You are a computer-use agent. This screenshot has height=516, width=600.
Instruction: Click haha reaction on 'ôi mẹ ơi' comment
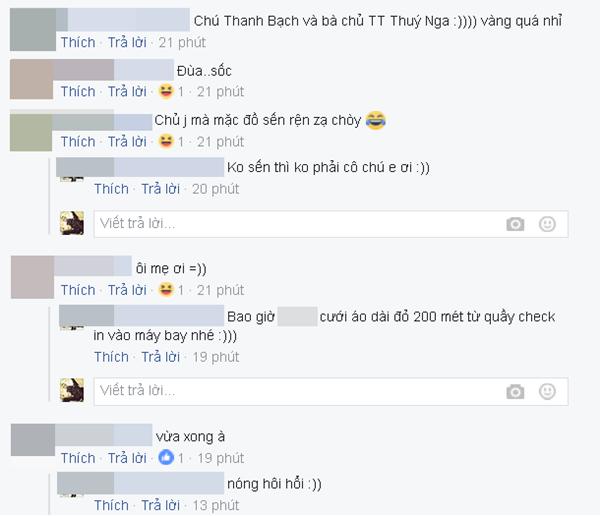166,290
